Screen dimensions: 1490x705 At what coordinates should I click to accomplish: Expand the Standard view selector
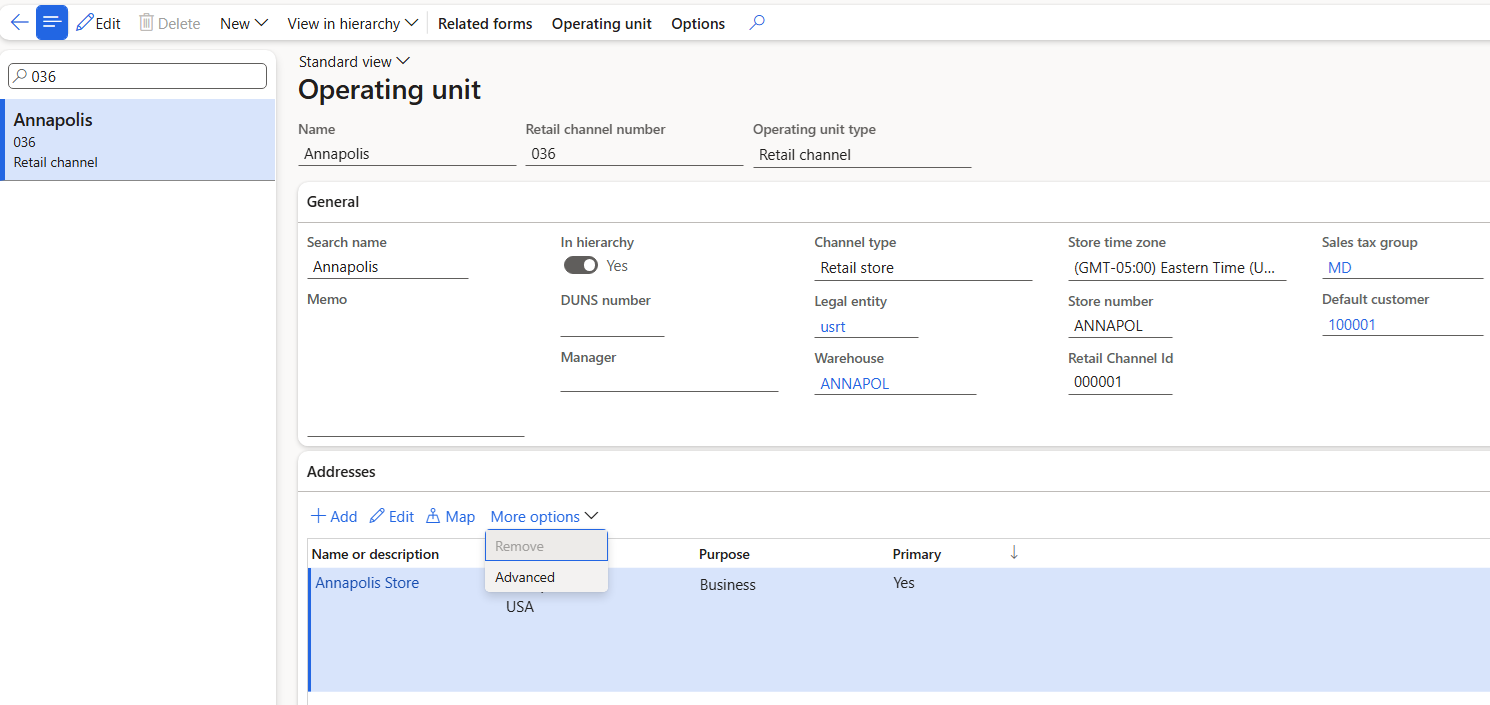coord(354,62)
